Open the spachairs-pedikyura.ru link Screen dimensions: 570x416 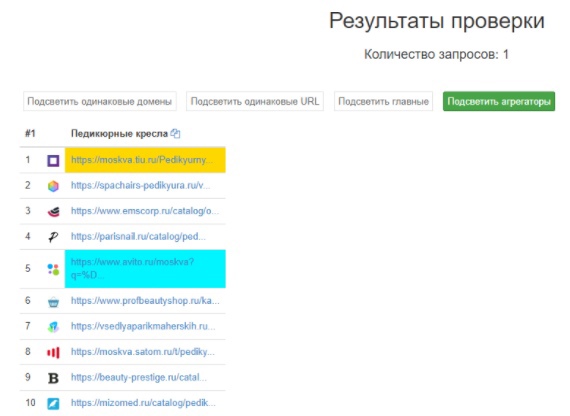click(140, 185)
